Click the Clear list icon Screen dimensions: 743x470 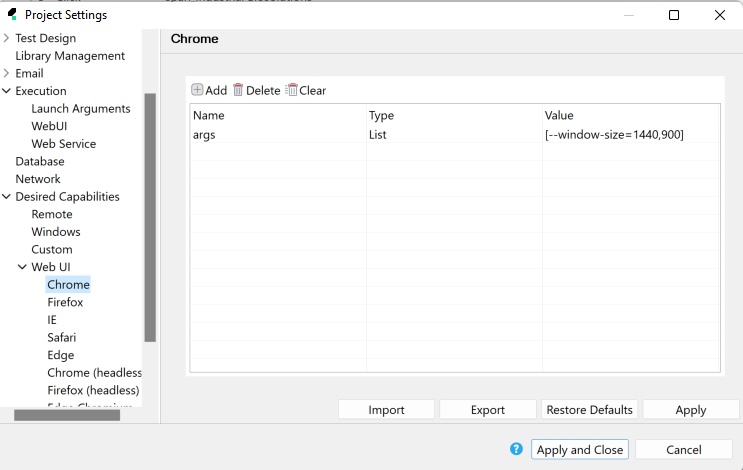[291, 90]
